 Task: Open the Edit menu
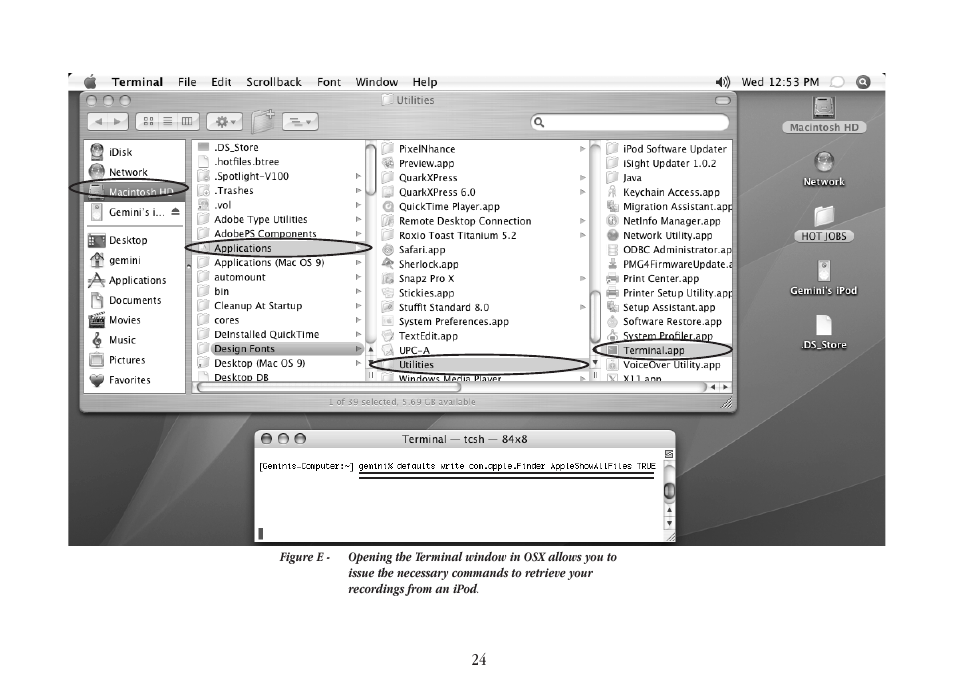221,82
